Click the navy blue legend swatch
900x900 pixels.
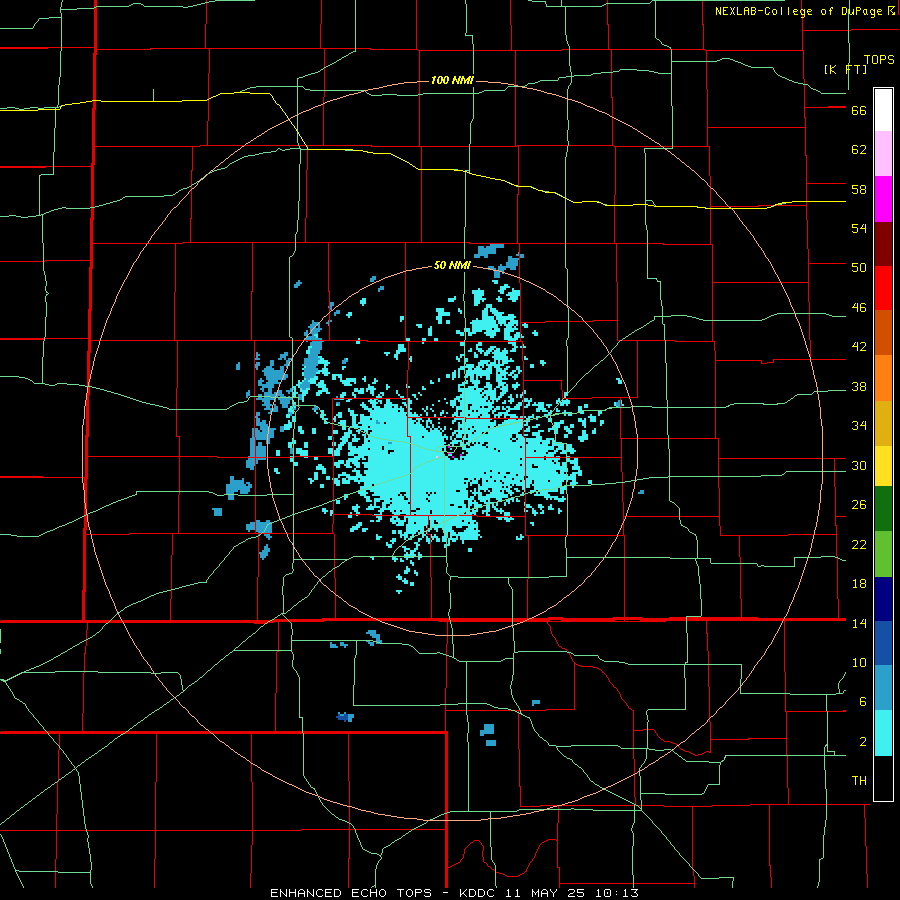pos(883,599)
